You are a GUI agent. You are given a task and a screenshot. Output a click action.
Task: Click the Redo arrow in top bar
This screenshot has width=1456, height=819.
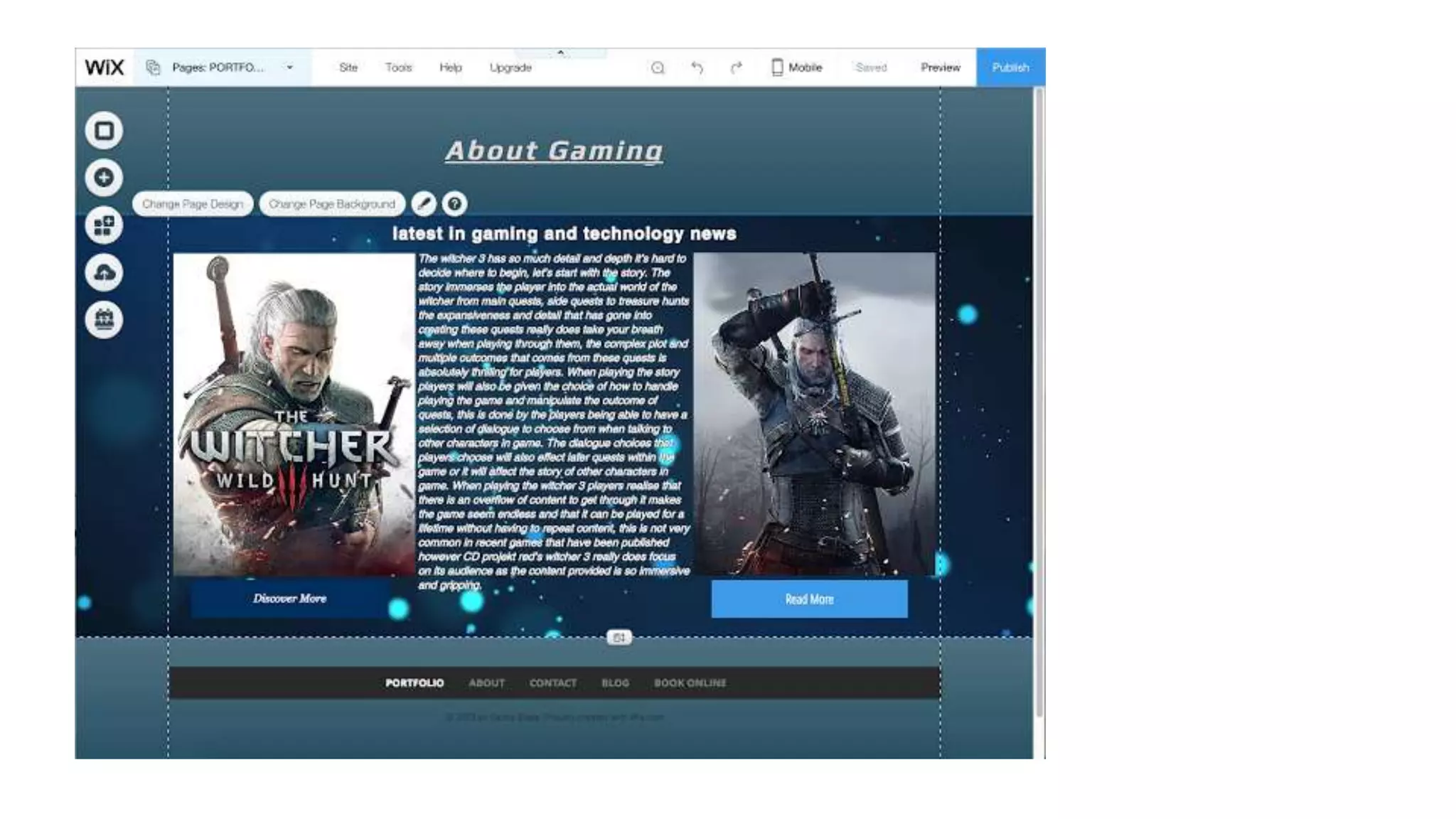point(736,68)
